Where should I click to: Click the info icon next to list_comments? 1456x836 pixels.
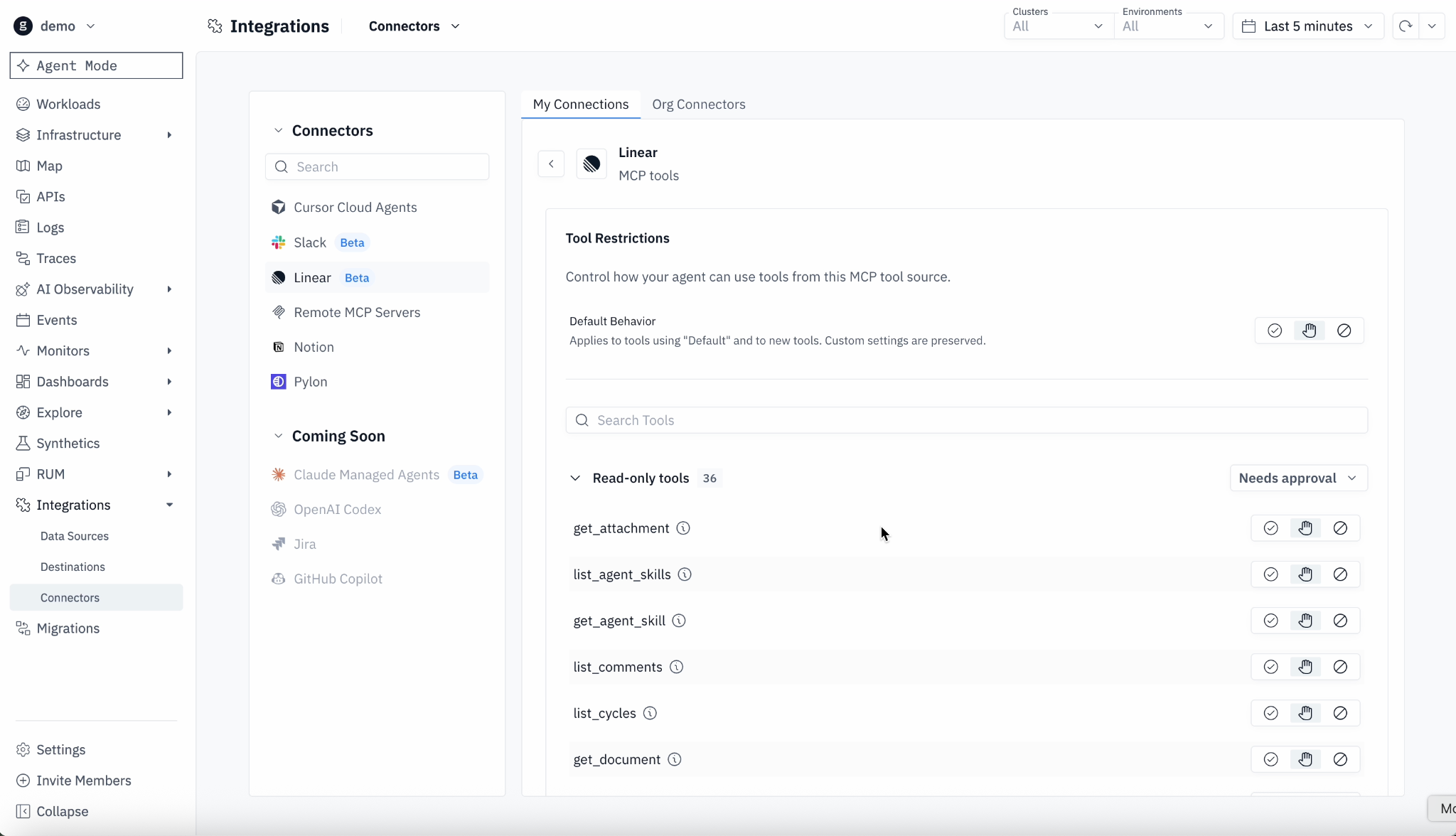(676, 667)
